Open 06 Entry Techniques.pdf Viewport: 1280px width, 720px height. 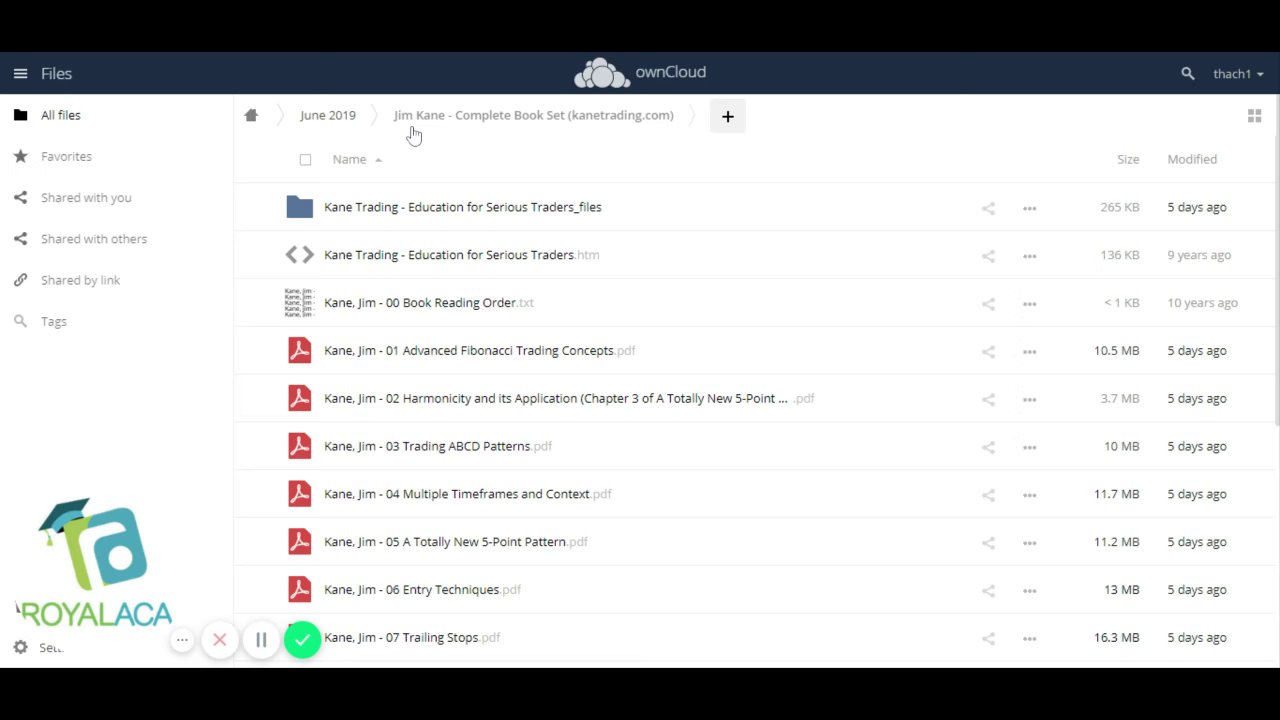pyautogui.click(x=423, y=590)
